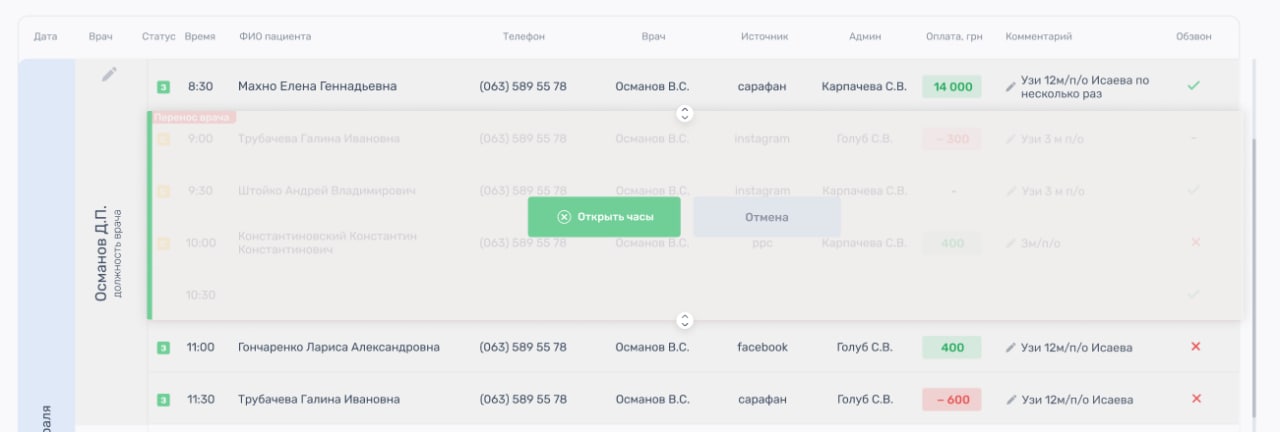Edit the comment for Махно Елена Геннадьевна
Viewport: 1280px width, 432px height.
pyautogui.click(x=1010, y=87)
